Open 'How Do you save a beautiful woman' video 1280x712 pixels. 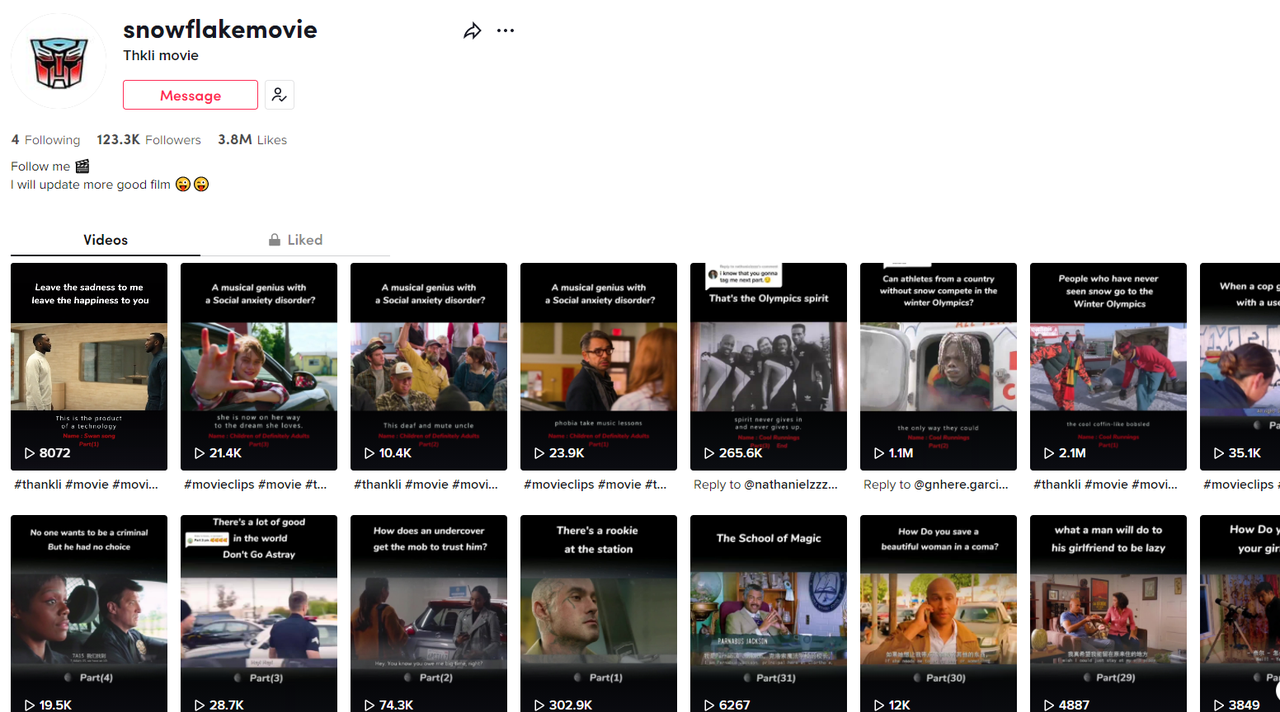[939, 613]
